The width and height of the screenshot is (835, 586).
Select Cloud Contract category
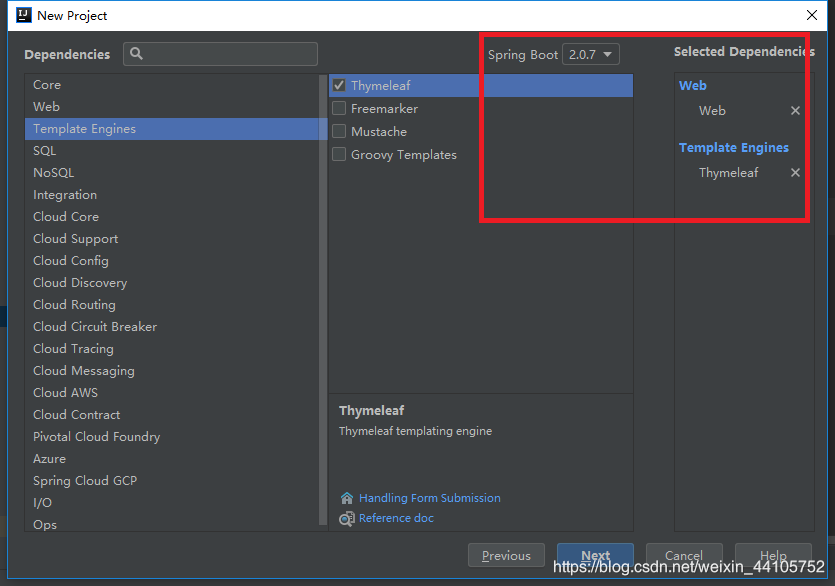coord(172,414)
